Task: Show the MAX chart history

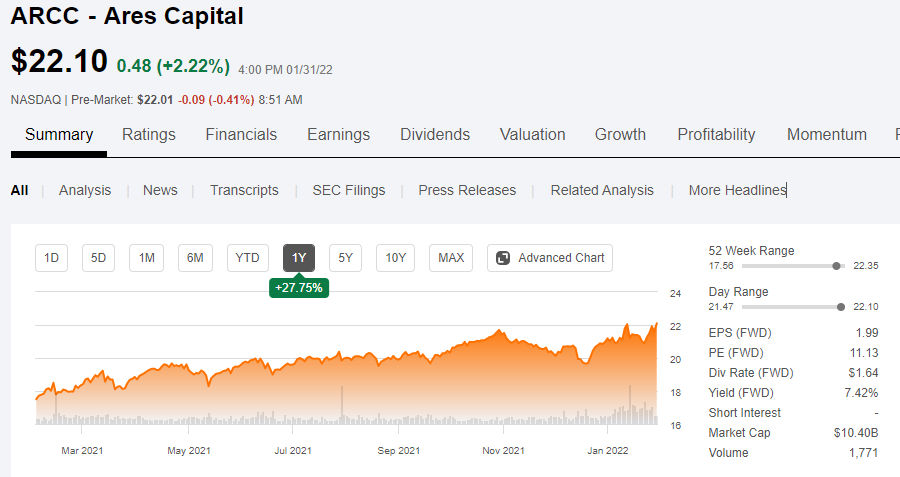Action: tap(451, 258)
